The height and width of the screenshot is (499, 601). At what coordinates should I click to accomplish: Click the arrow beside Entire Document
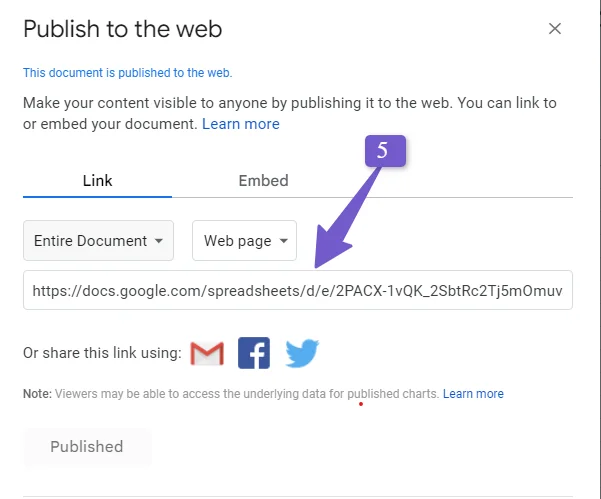coord(159,241)
